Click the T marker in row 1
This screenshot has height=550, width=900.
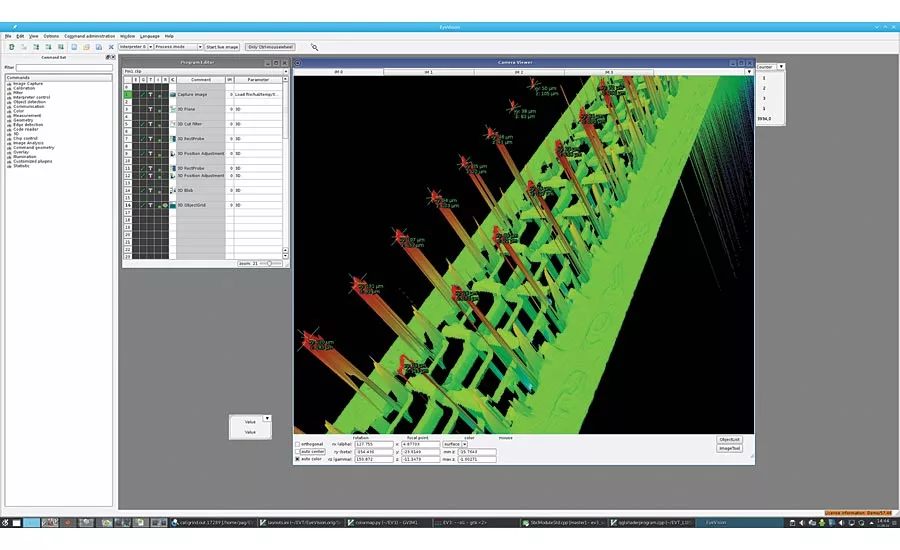tap(150, 94)
